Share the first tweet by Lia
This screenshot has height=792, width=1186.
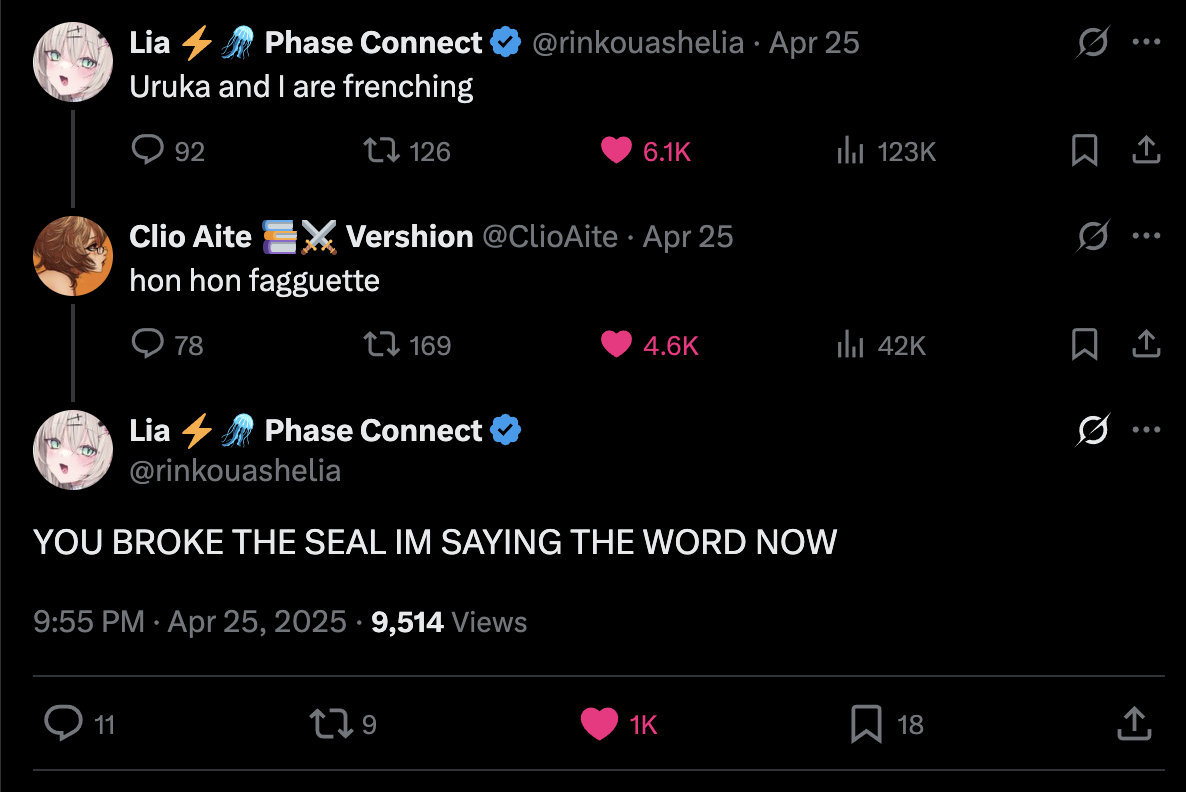1145,151
